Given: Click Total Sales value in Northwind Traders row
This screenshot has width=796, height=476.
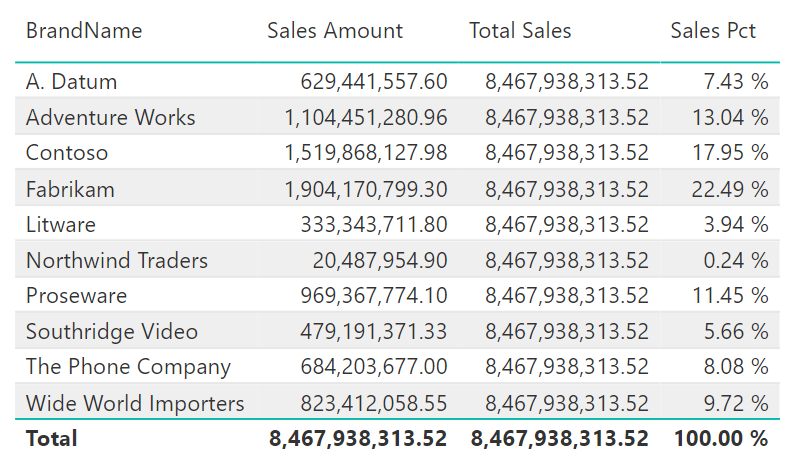Looking at the screenshot, I should (x=567, y=261).
